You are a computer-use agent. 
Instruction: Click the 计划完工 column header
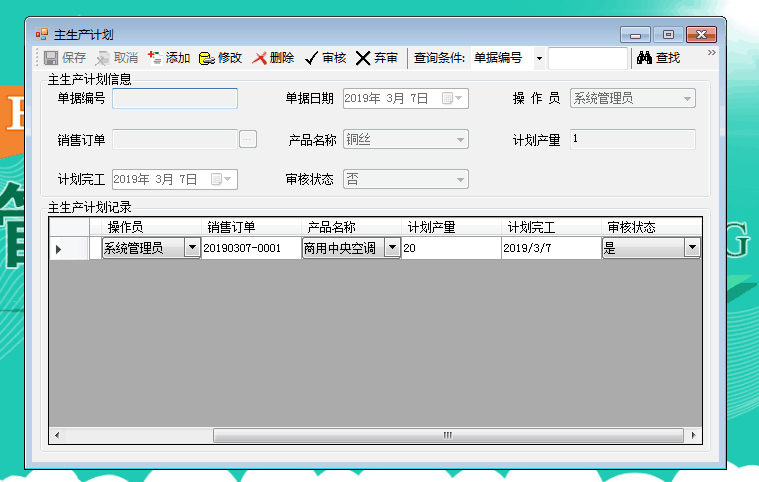point(551,227)
